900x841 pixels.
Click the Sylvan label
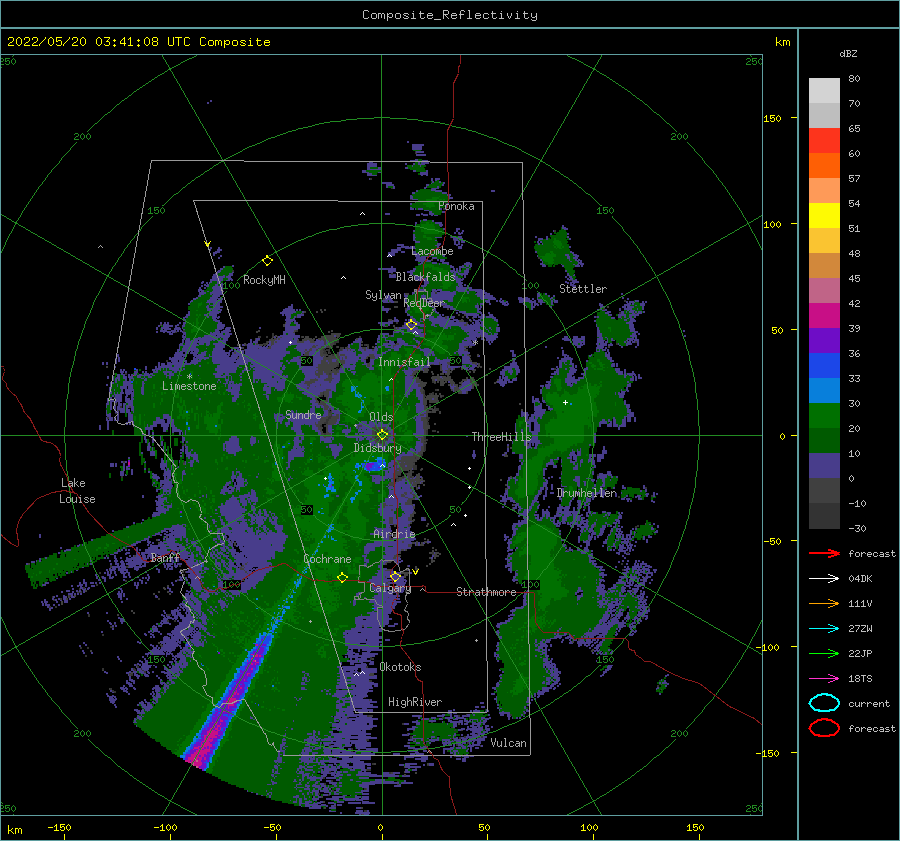[383, 295]
